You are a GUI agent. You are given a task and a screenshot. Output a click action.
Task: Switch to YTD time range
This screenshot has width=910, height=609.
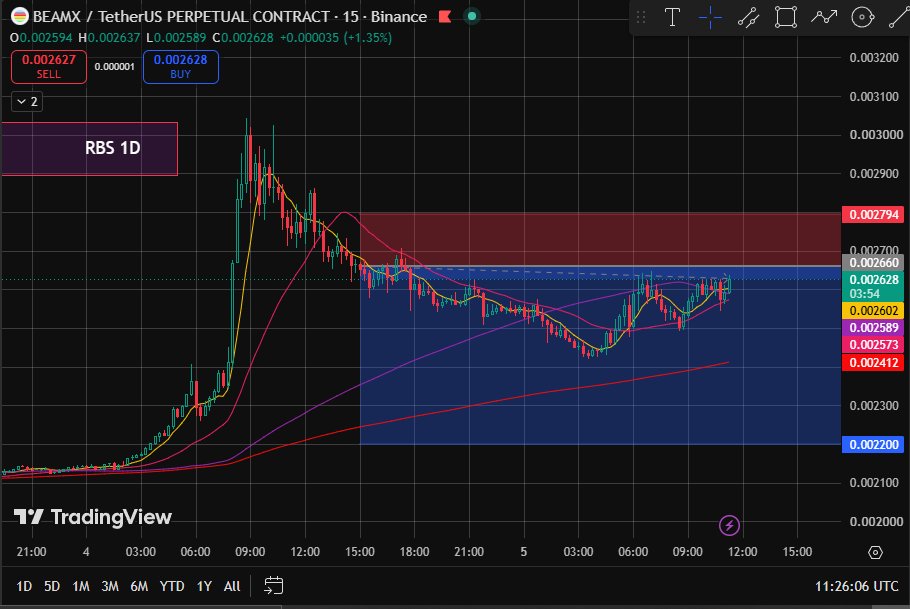[x=172, y=586]
